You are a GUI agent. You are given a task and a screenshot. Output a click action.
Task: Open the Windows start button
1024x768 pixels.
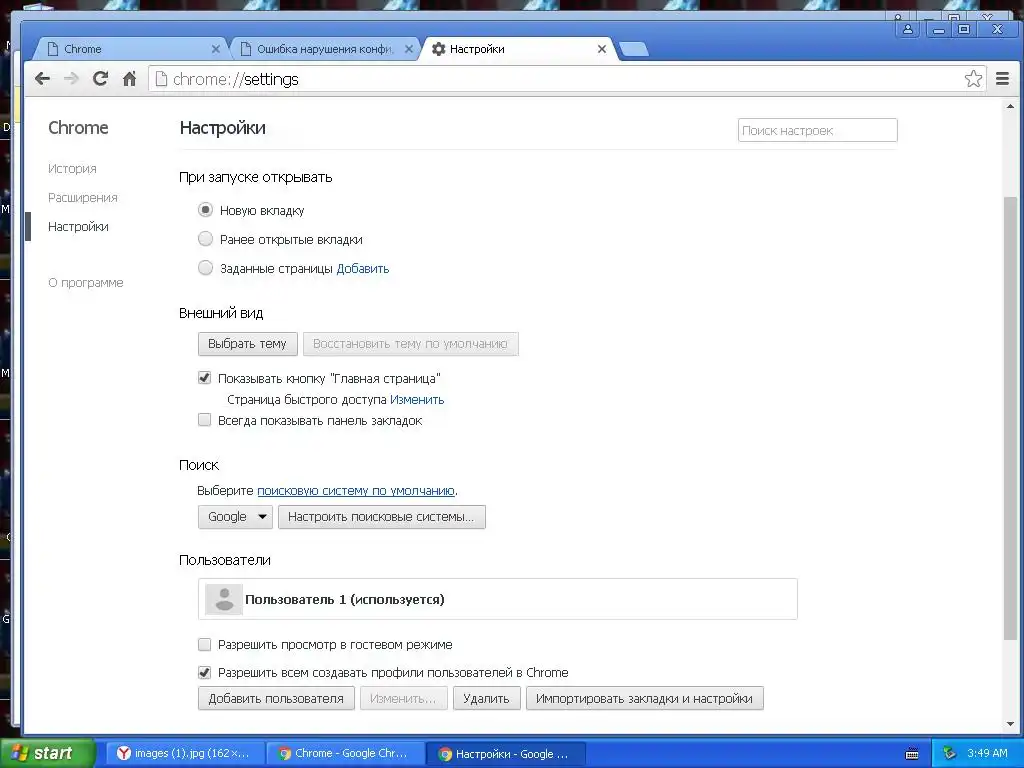coord(47,754)
